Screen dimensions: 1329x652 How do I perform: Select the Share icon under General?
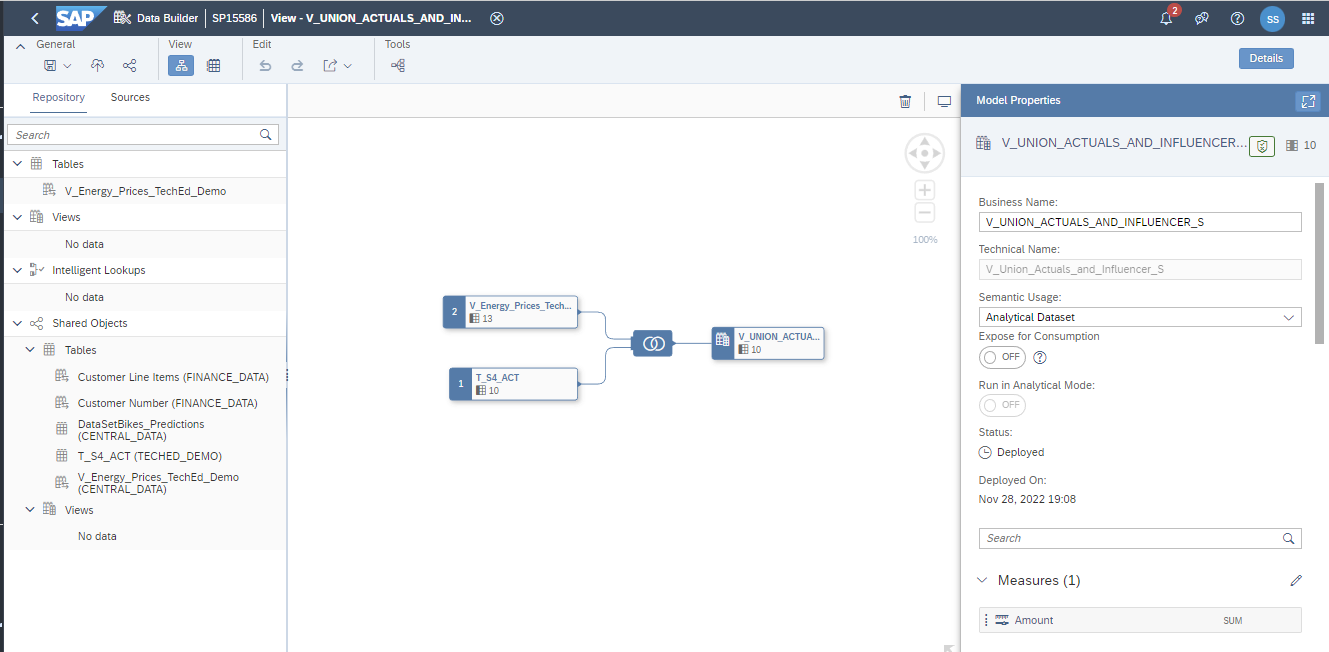129,65
